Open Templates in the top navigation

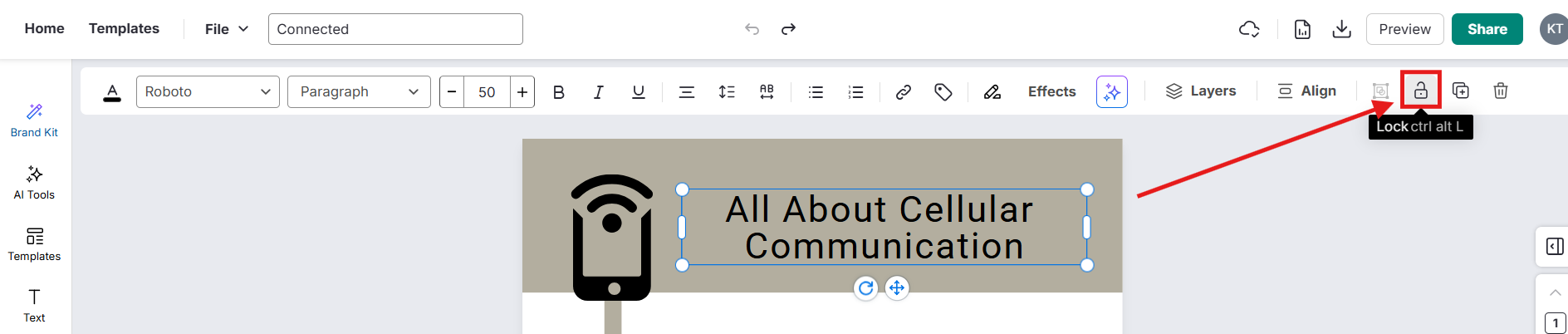[124, 28]
